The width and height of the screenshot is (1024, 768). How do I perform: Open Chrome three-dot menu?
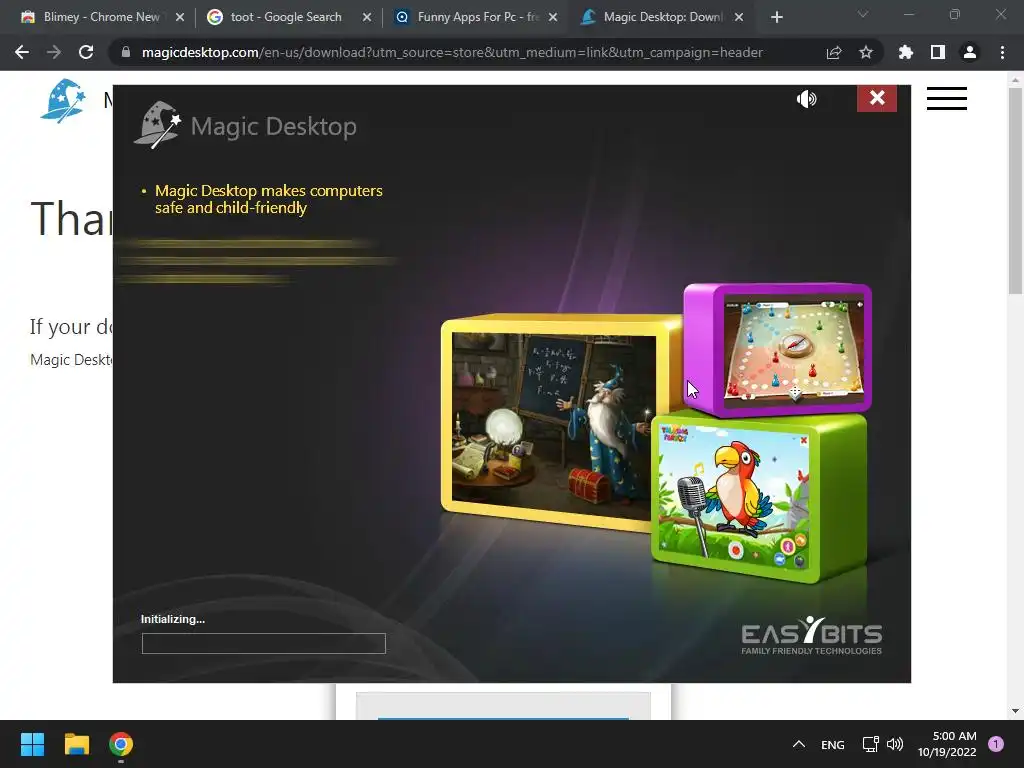point(1002,52)
